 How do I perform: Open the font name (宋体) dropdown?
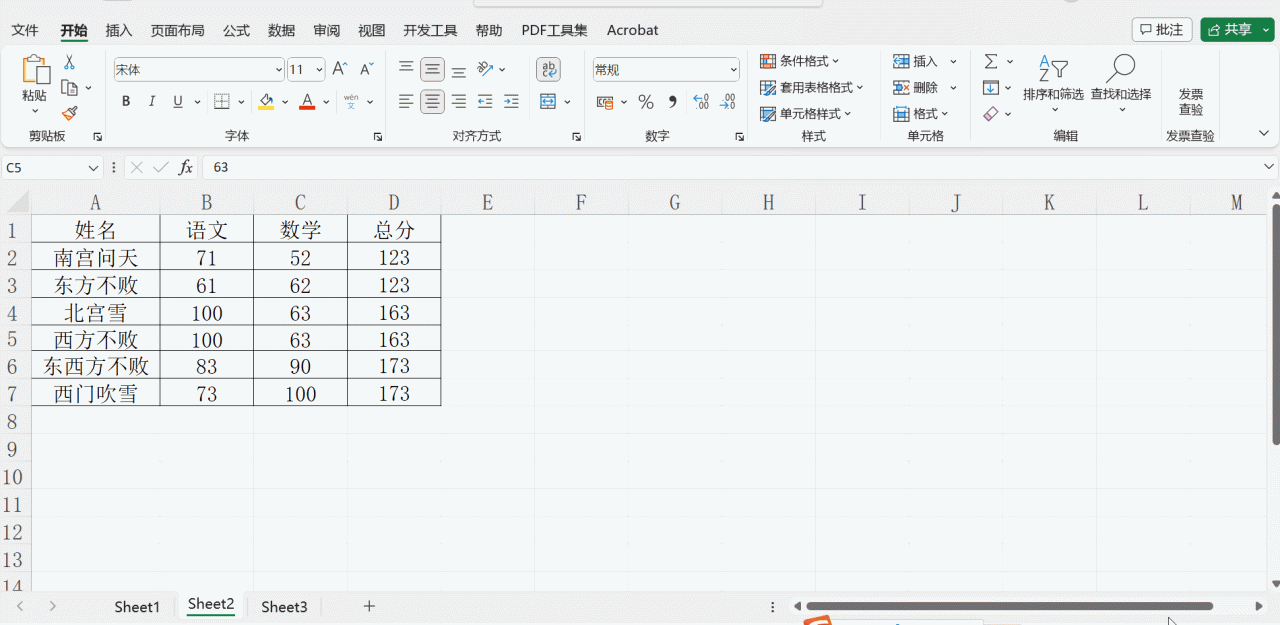(278, 70)
